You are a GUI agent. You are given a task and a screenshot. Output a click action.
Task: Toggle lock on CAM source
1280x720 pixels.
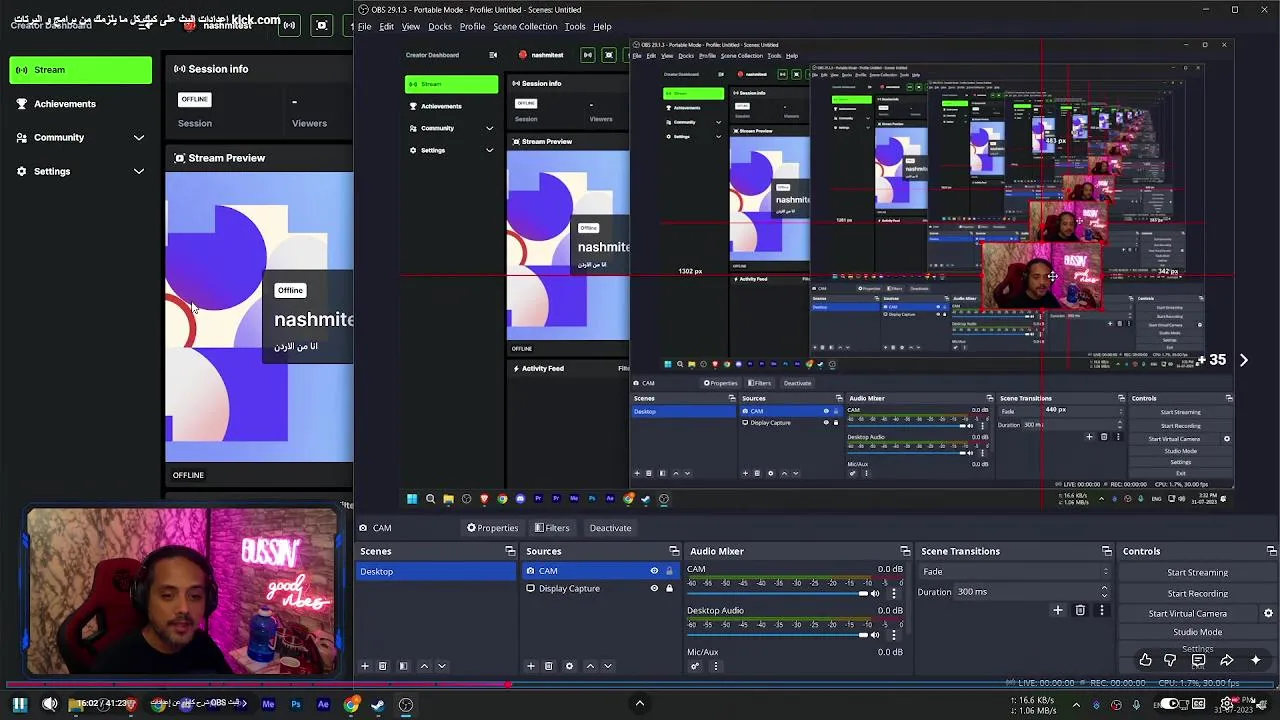(x=669, y=571)
